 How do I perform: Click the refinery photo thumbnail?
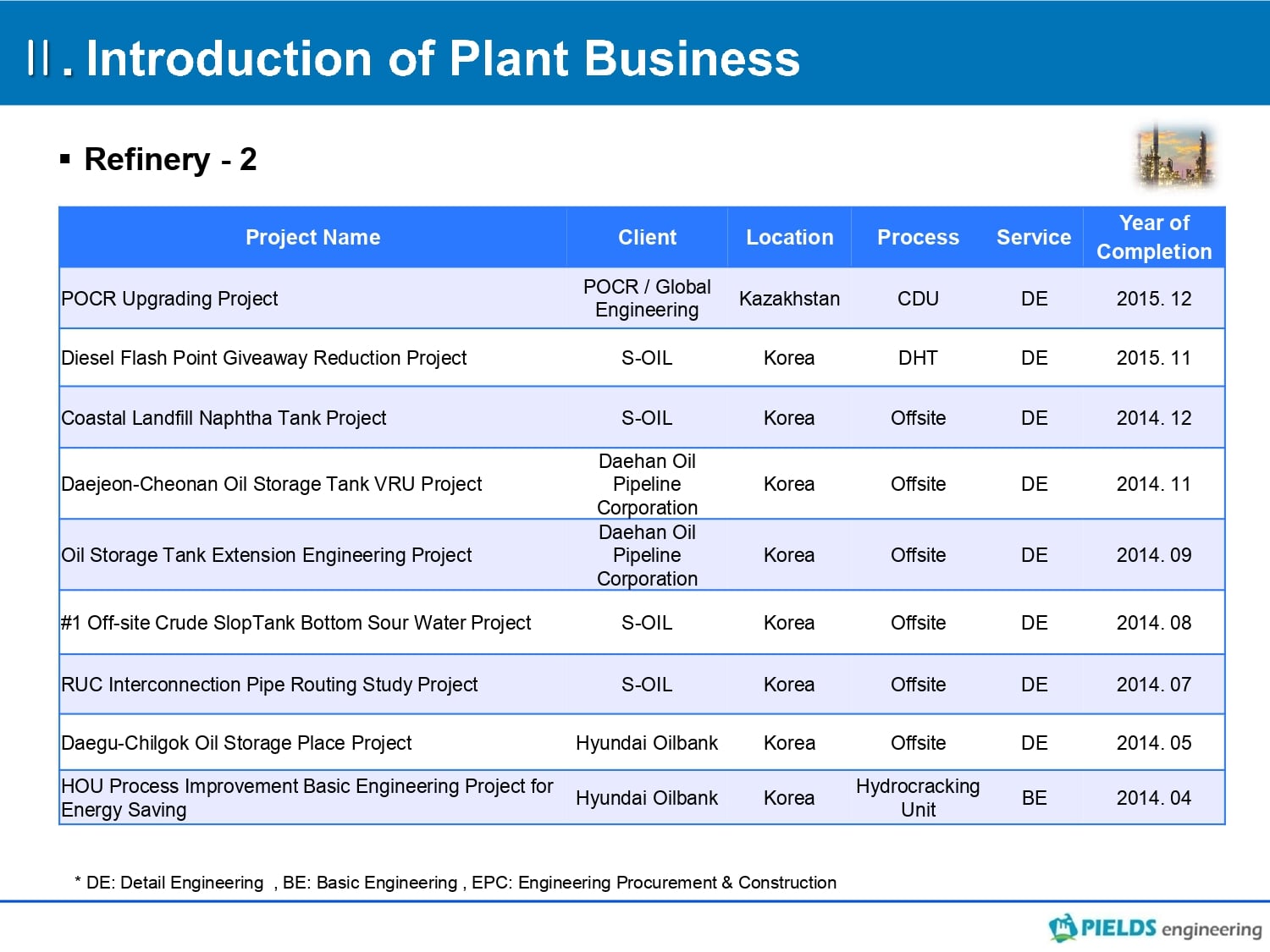[1176, 156]
